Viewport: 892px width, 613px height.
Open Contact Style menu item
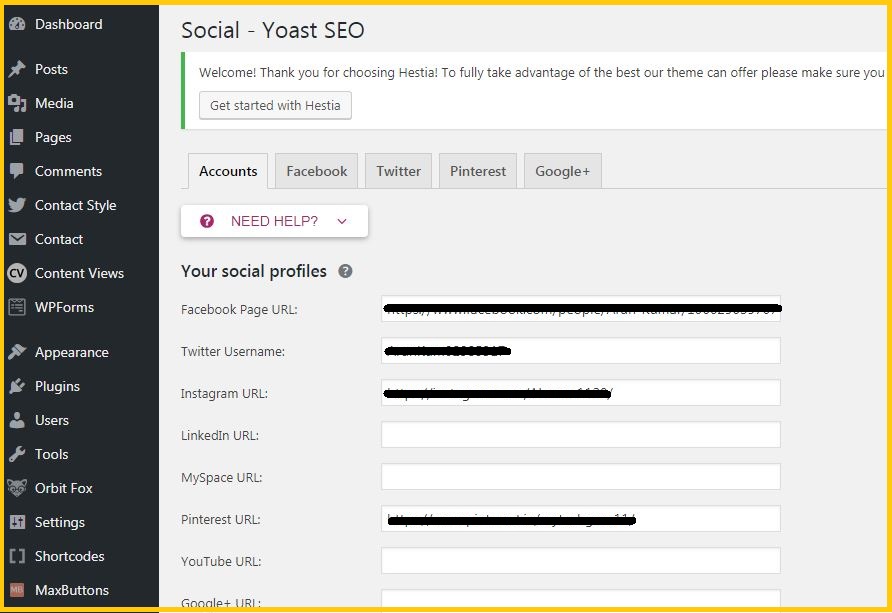click(x=81, y=205)
